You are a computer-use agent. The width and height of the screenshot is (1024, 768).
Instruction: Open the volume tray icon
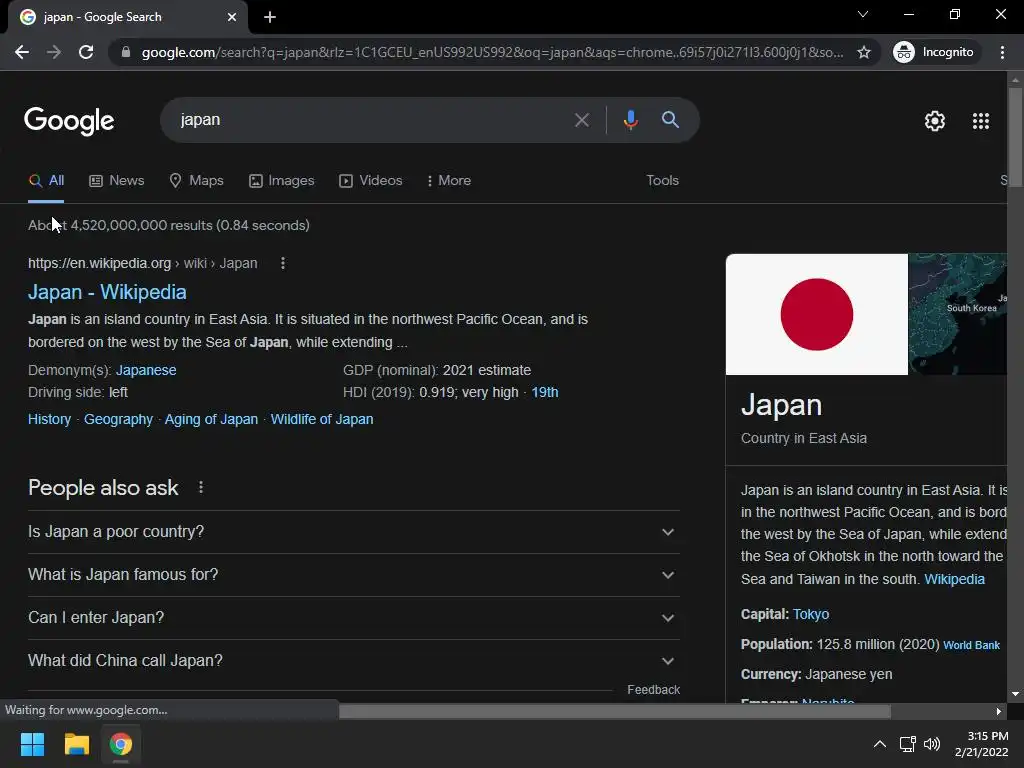tap(932, 744)
